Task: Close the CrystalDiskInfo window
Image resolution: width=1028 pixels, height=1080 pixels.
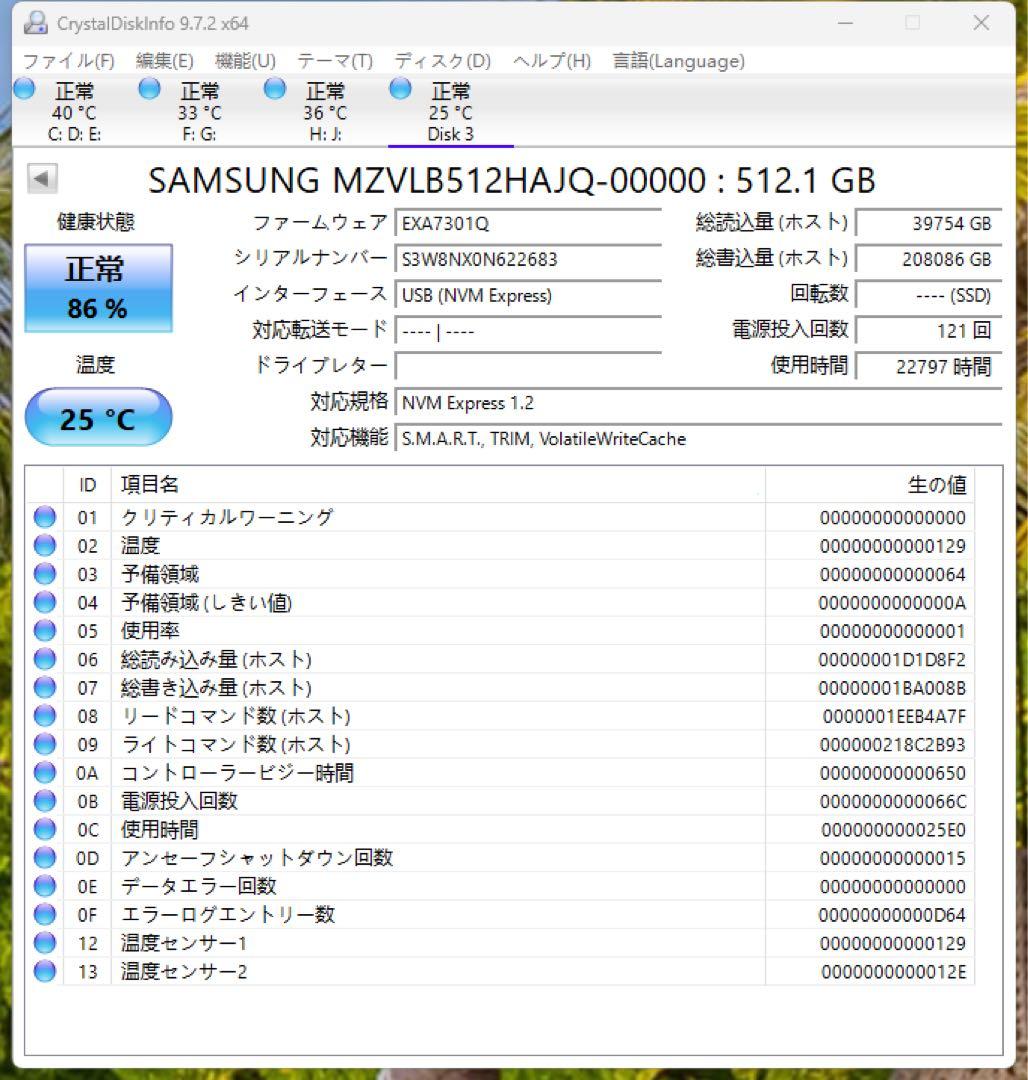Action: pyautogui.click(x=981, y=23)
